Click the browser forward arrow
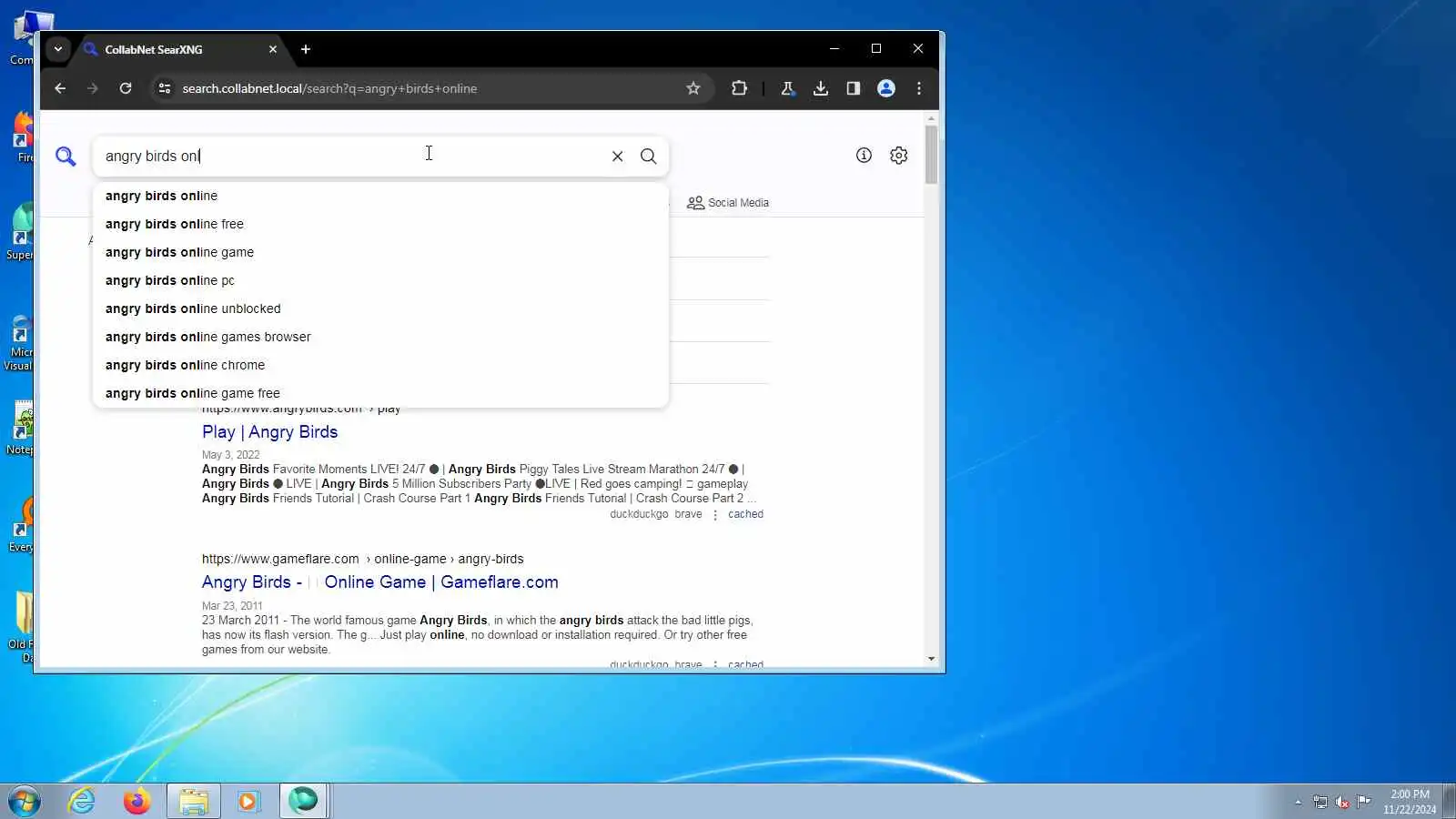This screenshot has height=819, width=1456. point(92,88)
